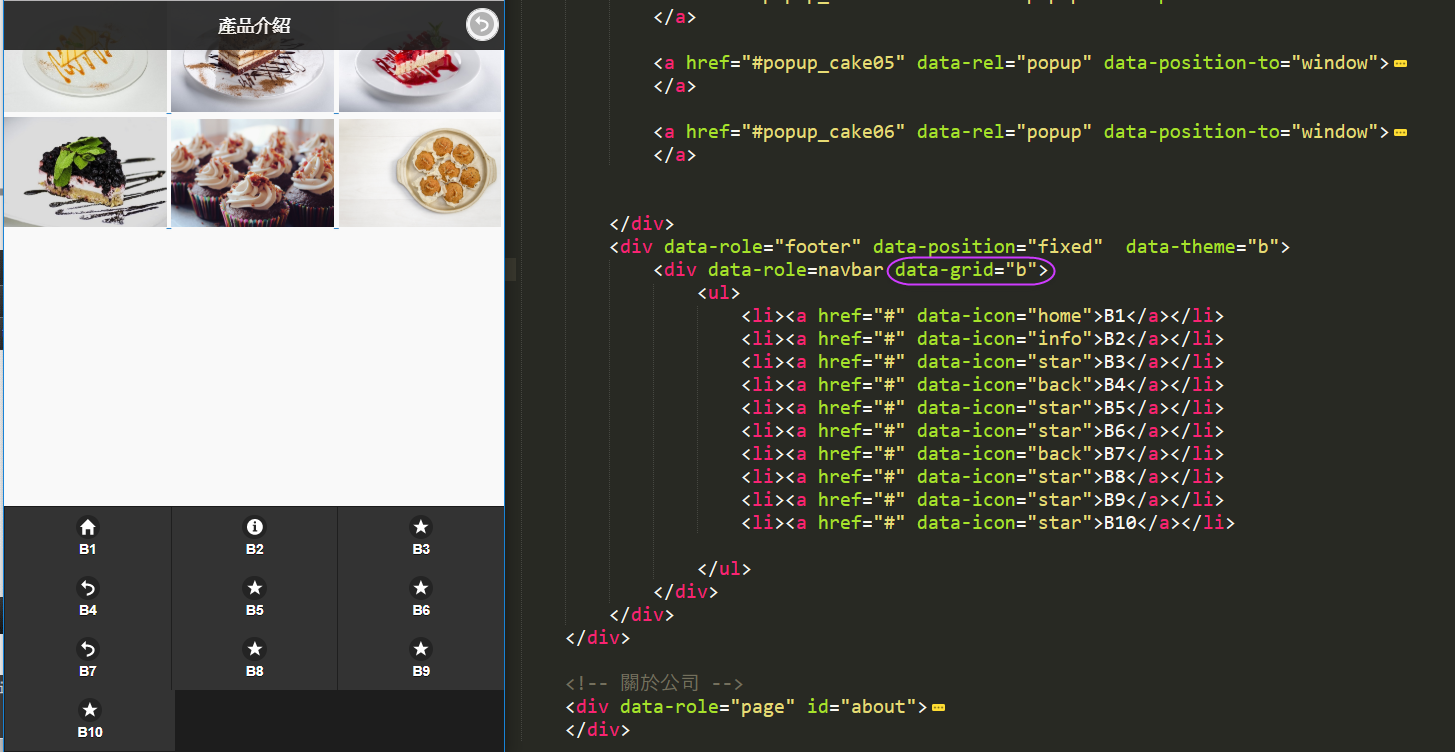
Task: Select the B8 navbar tab
Action: pyautogui.click(x=255, y=659)
